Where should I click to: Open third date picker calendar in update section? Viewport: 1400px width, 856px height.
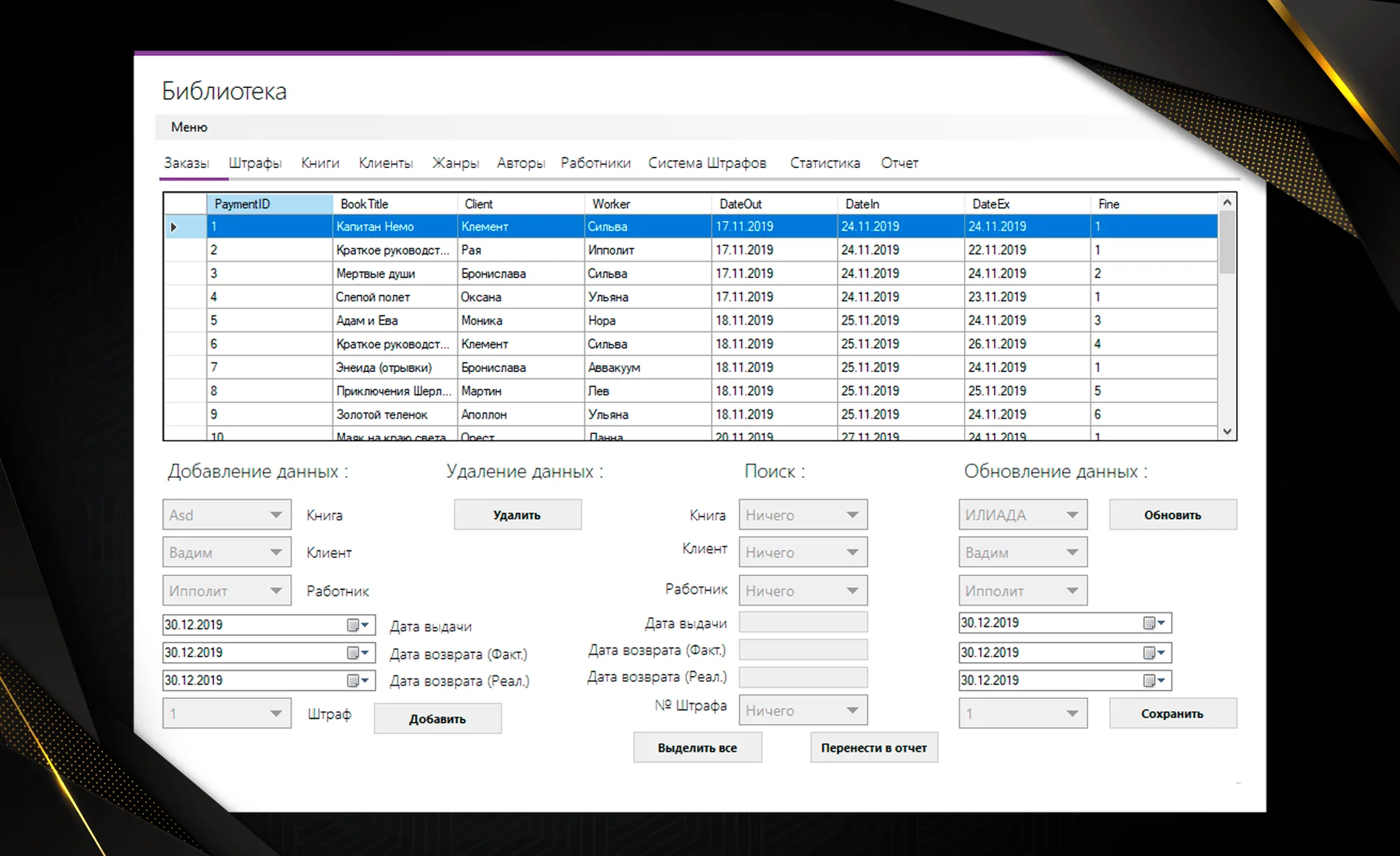coord(1155,680)
